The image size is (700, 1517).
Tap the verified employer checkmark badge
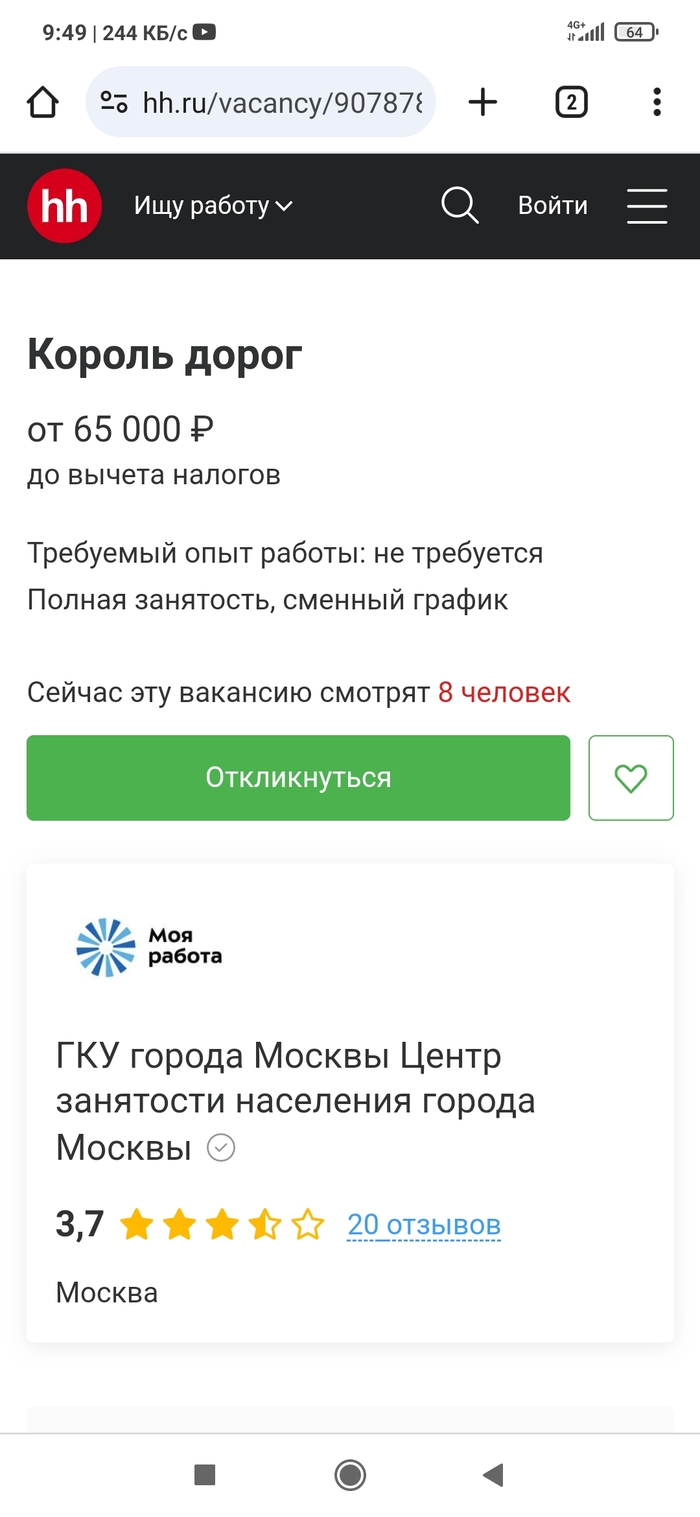[221, 1148]
